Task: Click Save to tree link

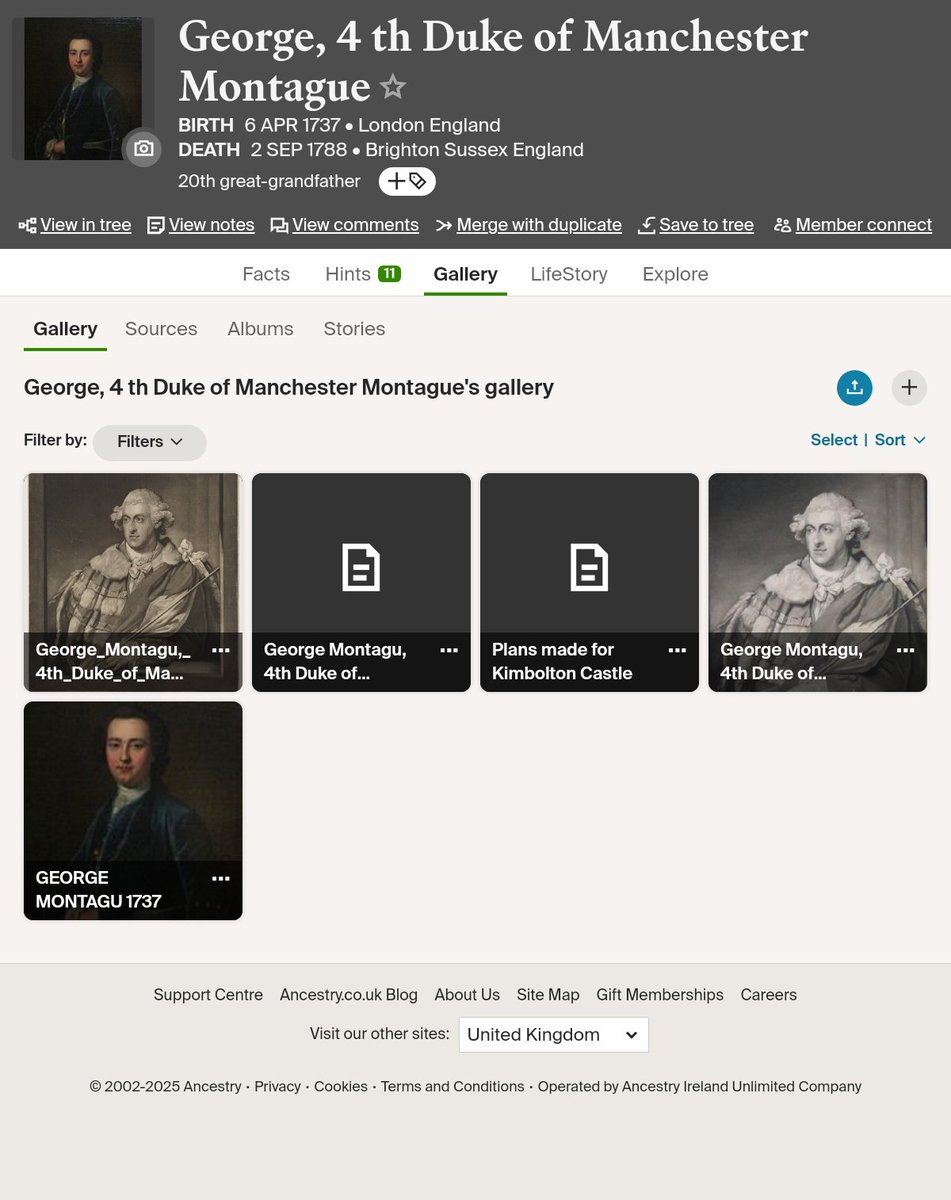Action: coord(696,225)
